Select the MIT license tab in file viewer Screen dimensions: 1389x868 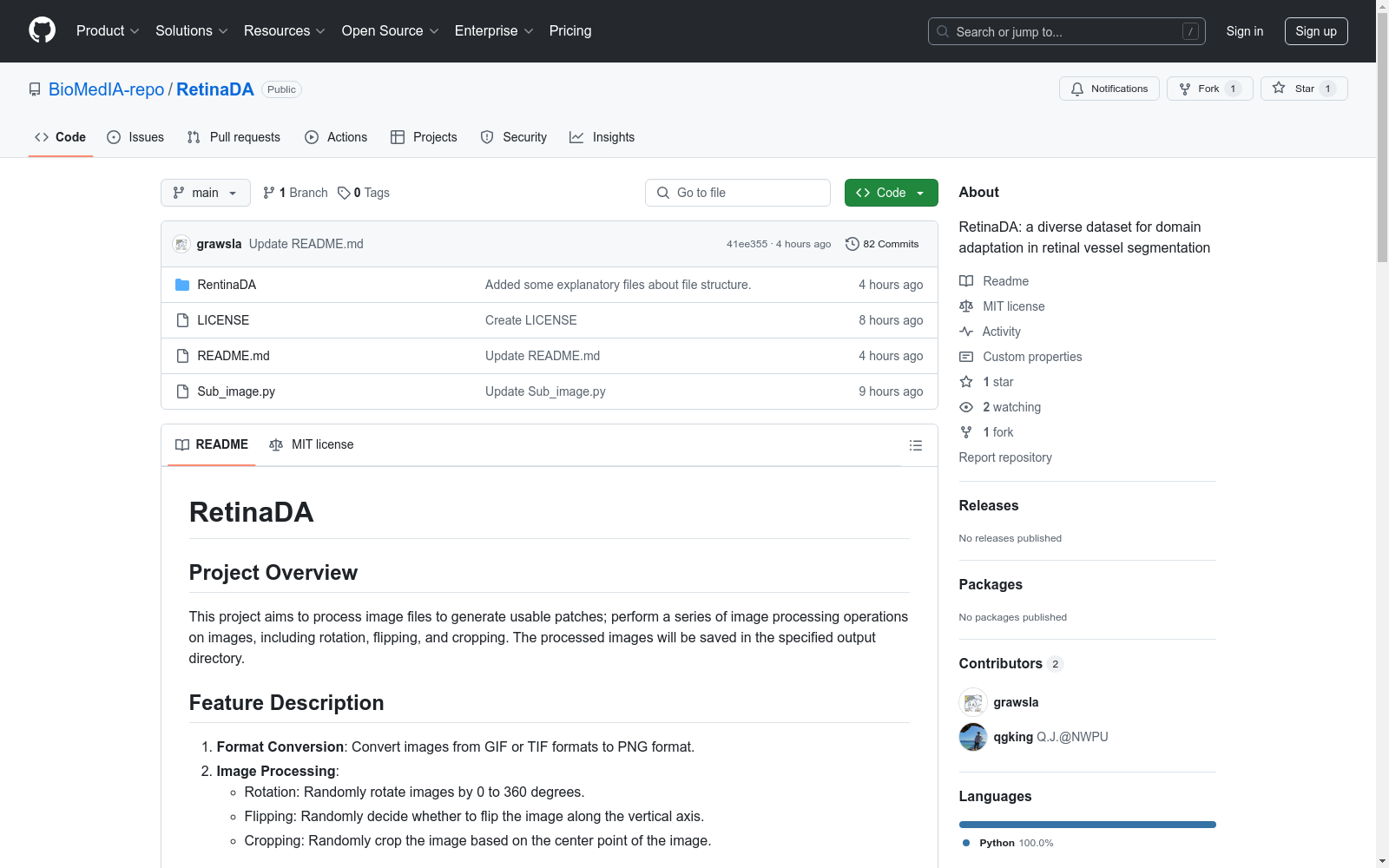pyautogui.click(x=312, y=444)
